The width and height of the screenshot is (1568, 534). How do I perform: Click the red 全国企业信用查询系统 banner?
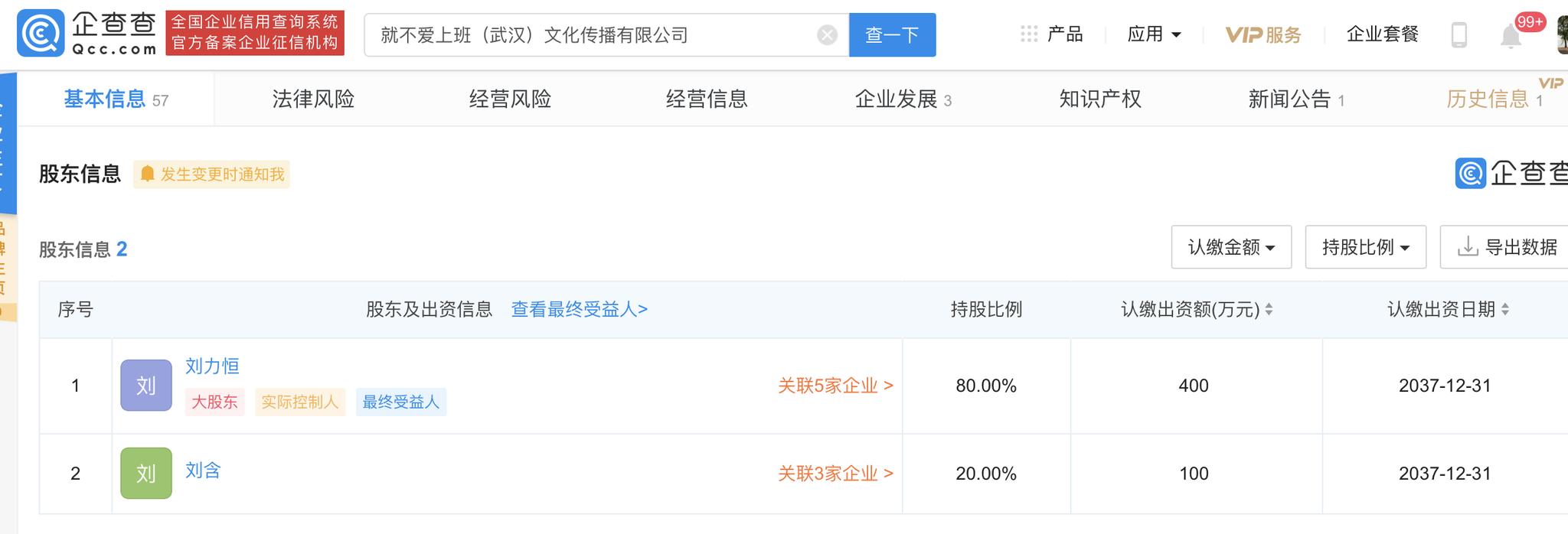click(255, 33)
